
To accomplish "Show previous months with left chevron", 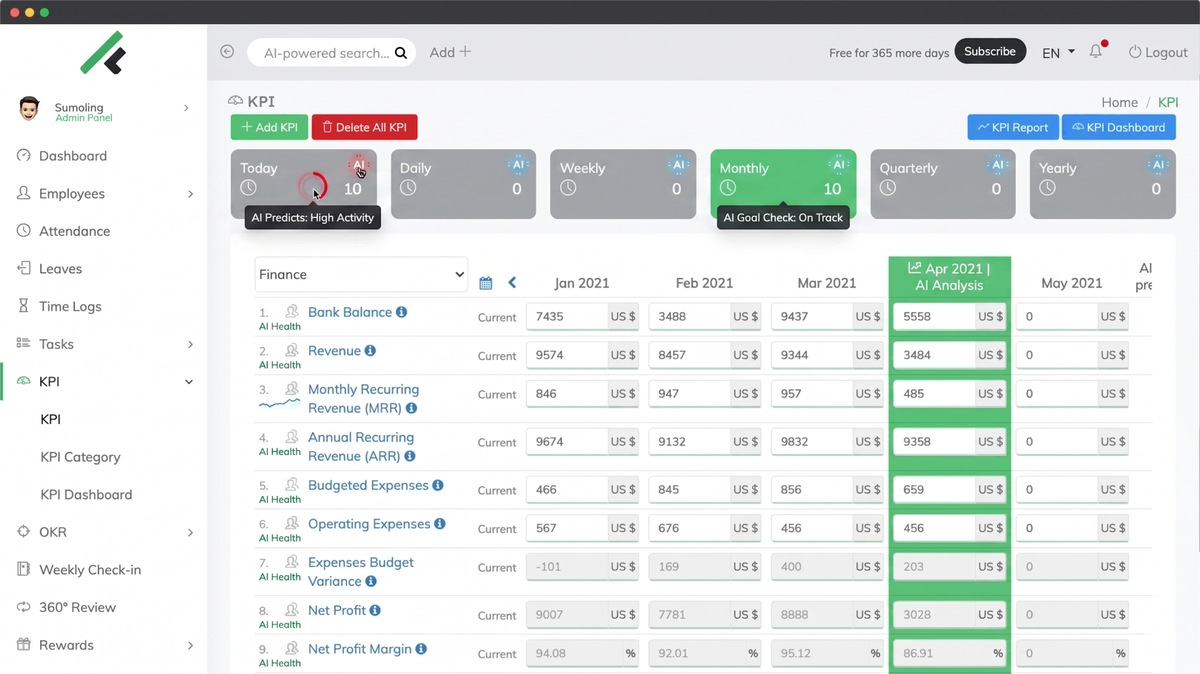I will click(512, 283).
